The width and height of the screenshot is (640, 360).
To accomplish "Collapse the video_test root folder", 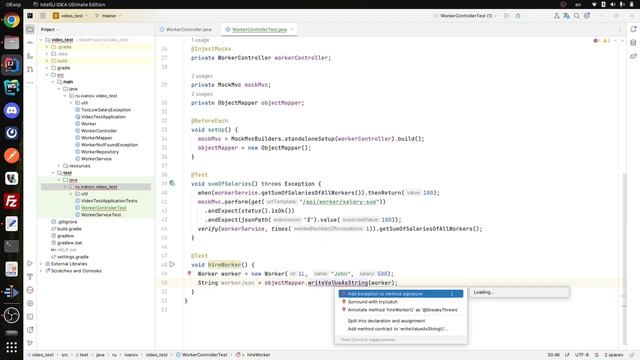I will [41, 40].
